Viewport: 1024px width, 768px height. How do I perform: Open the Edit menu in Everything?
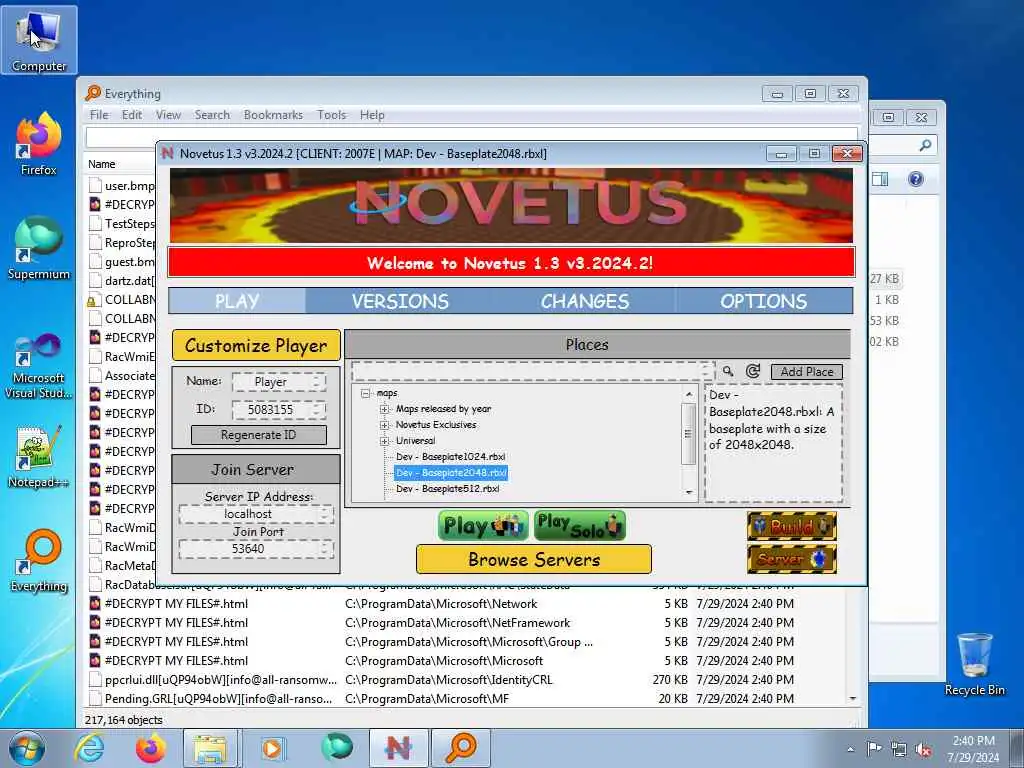132,115
